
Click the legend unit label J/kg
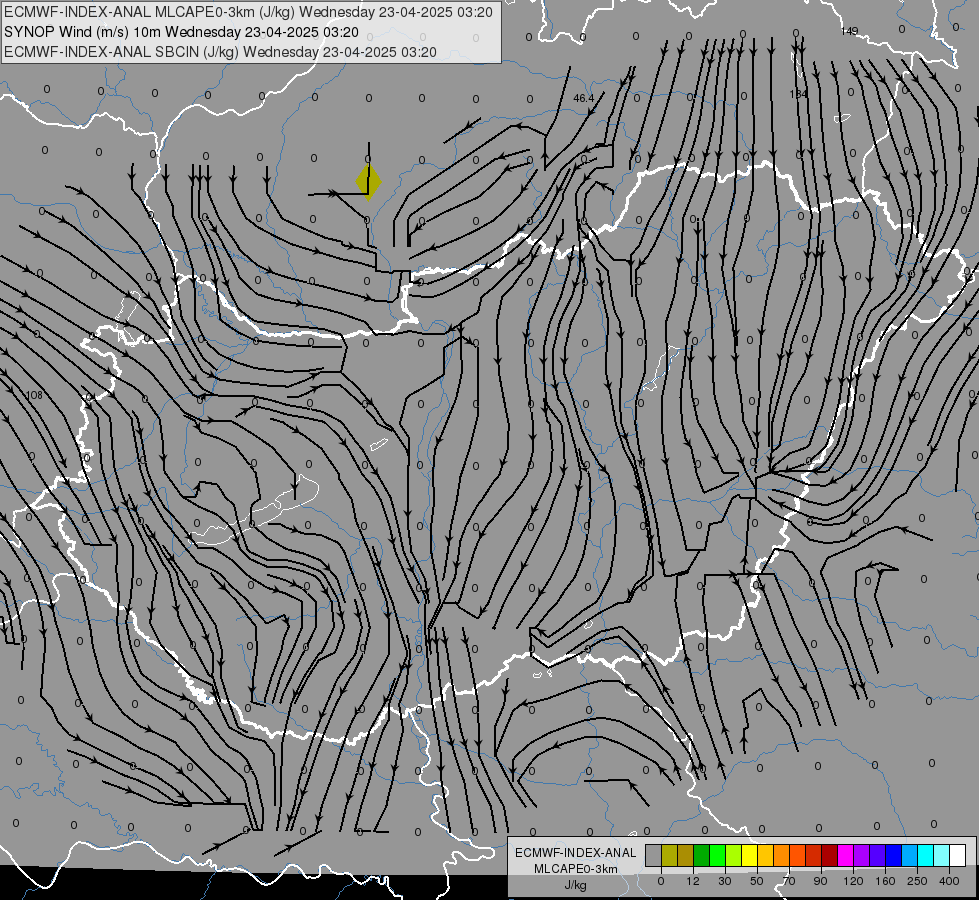[x=576, y=885]
